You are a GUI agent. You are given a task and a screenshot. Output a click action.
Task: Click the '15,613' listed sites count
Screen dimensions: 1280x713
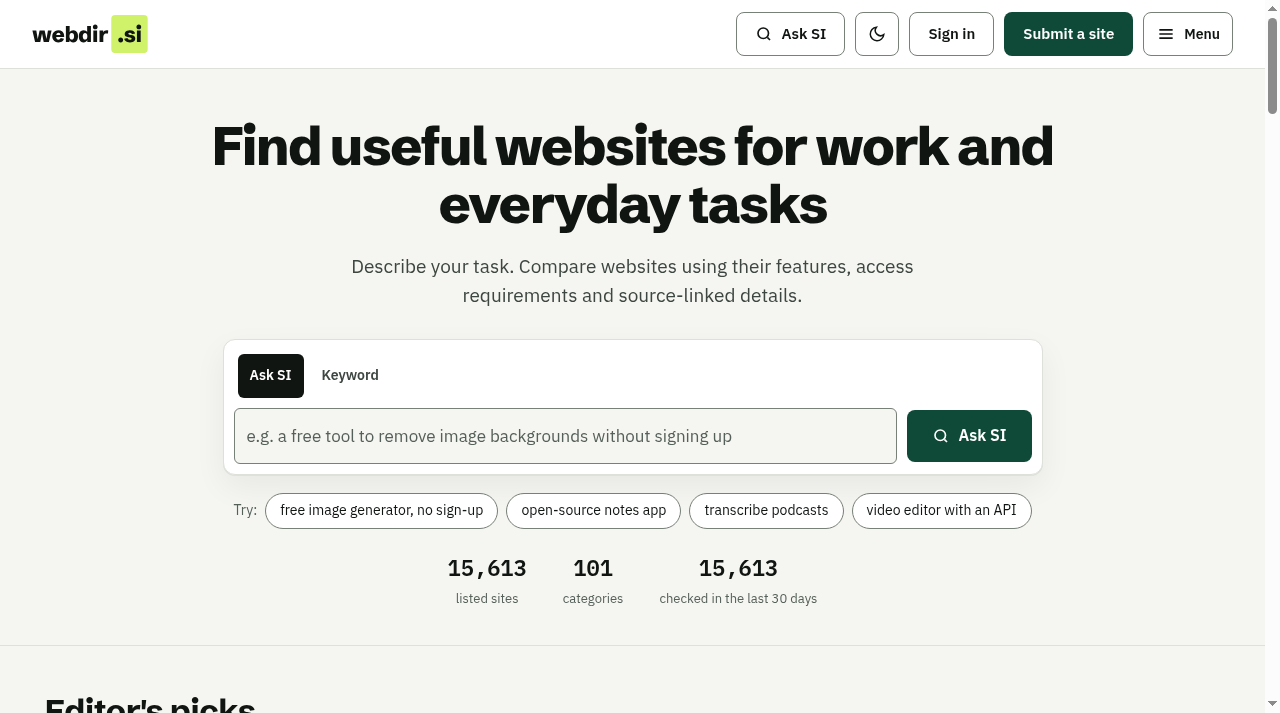pos(487,568)
